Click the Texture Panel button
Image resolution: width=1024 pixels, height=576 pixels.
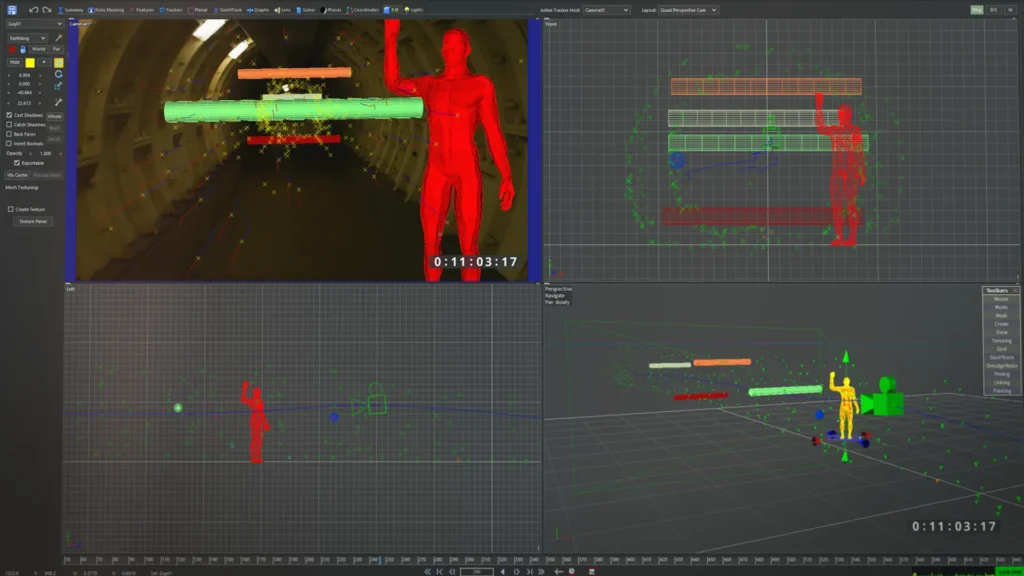pyautogui.click(x=33, y=221)
